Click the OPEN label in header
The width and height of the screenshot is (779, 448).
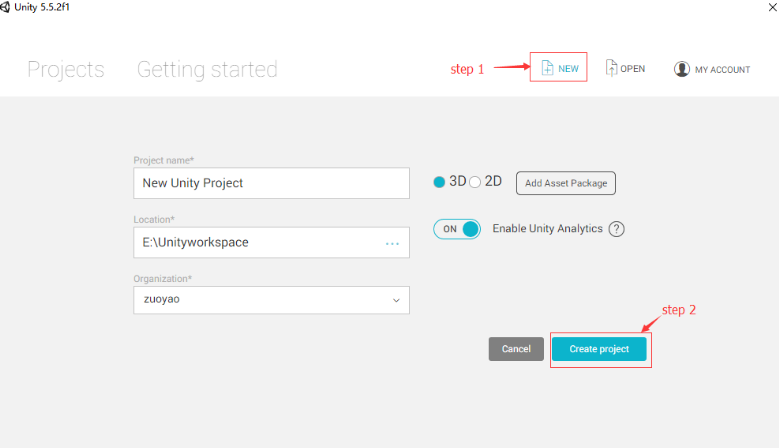(632, 69)
